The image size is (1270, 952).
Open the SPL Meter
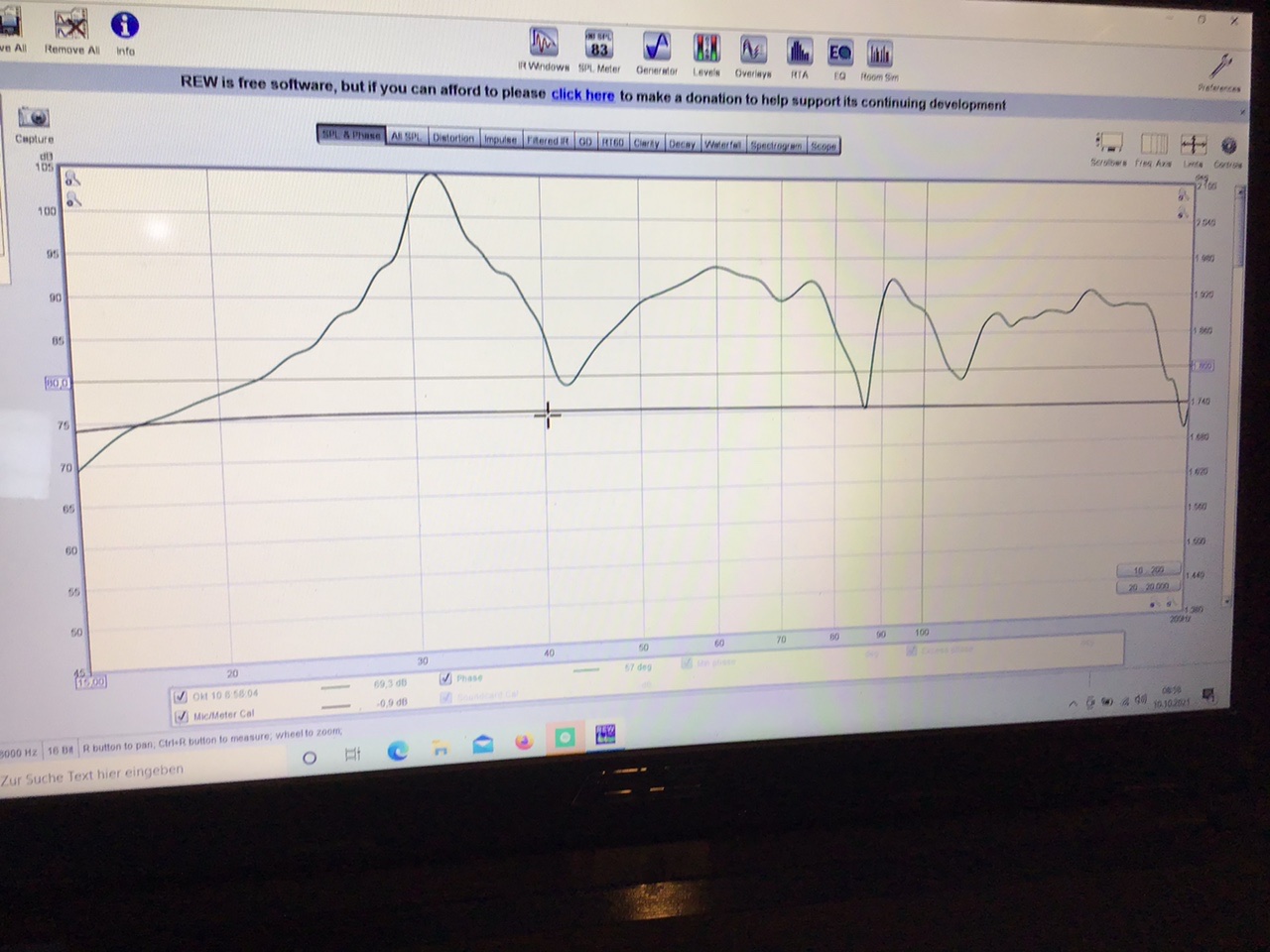(x=598, y=47)
